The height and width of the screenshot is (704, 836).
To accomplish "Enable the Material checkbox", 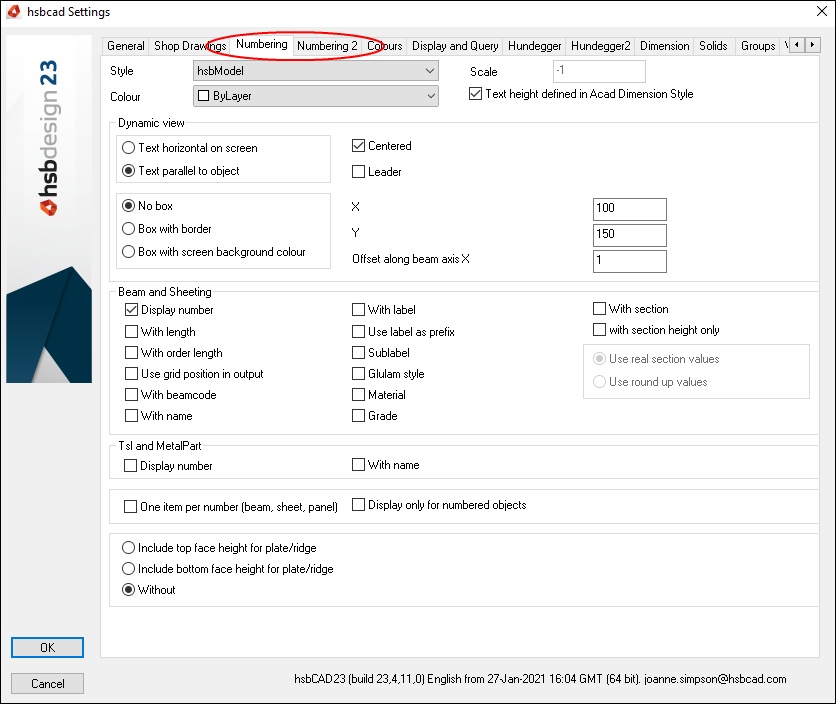I will (x=379, y=395).
